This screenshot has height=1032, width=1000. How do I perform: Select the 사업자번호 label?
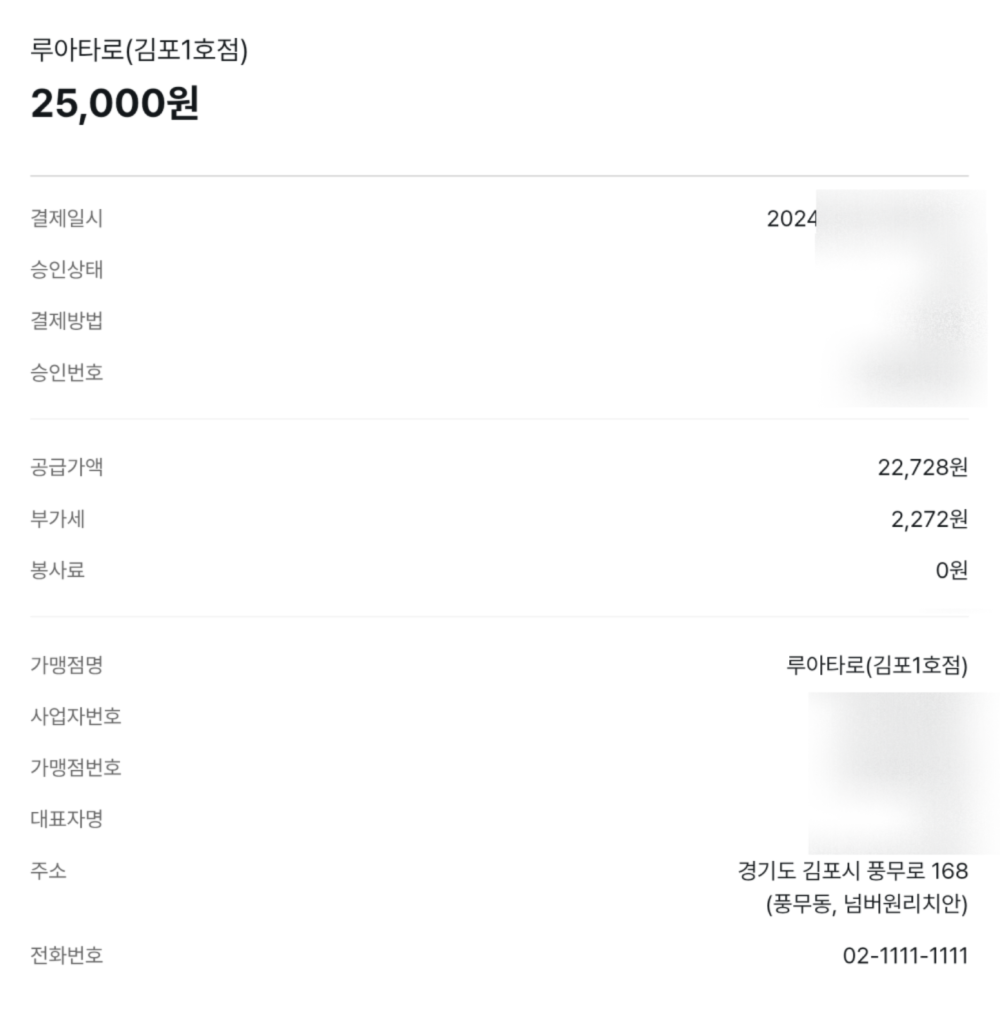[x=76, y=716]
